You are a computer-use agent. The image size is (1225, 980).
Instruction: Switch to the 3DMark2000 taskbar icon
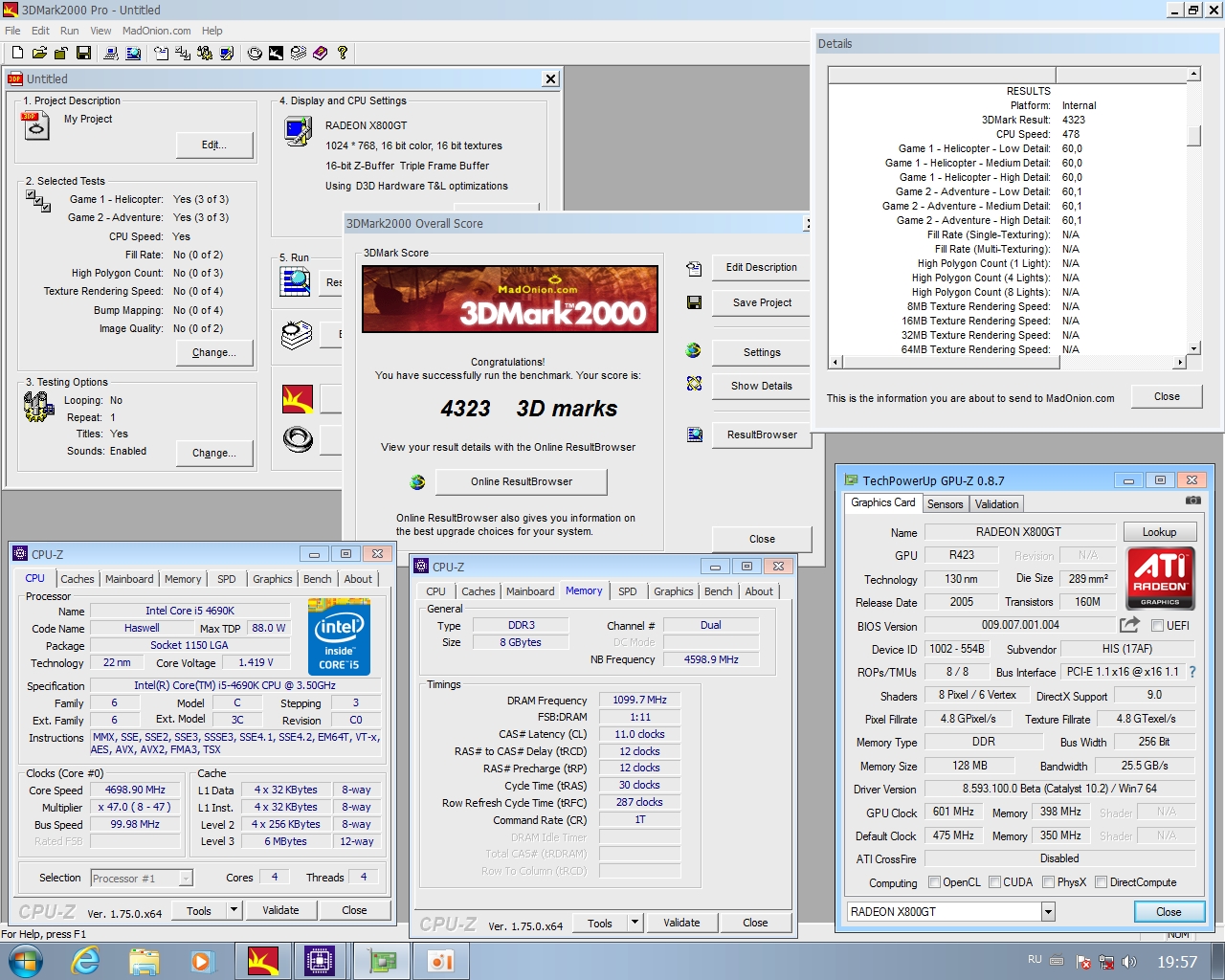click(x=262, y=961)
